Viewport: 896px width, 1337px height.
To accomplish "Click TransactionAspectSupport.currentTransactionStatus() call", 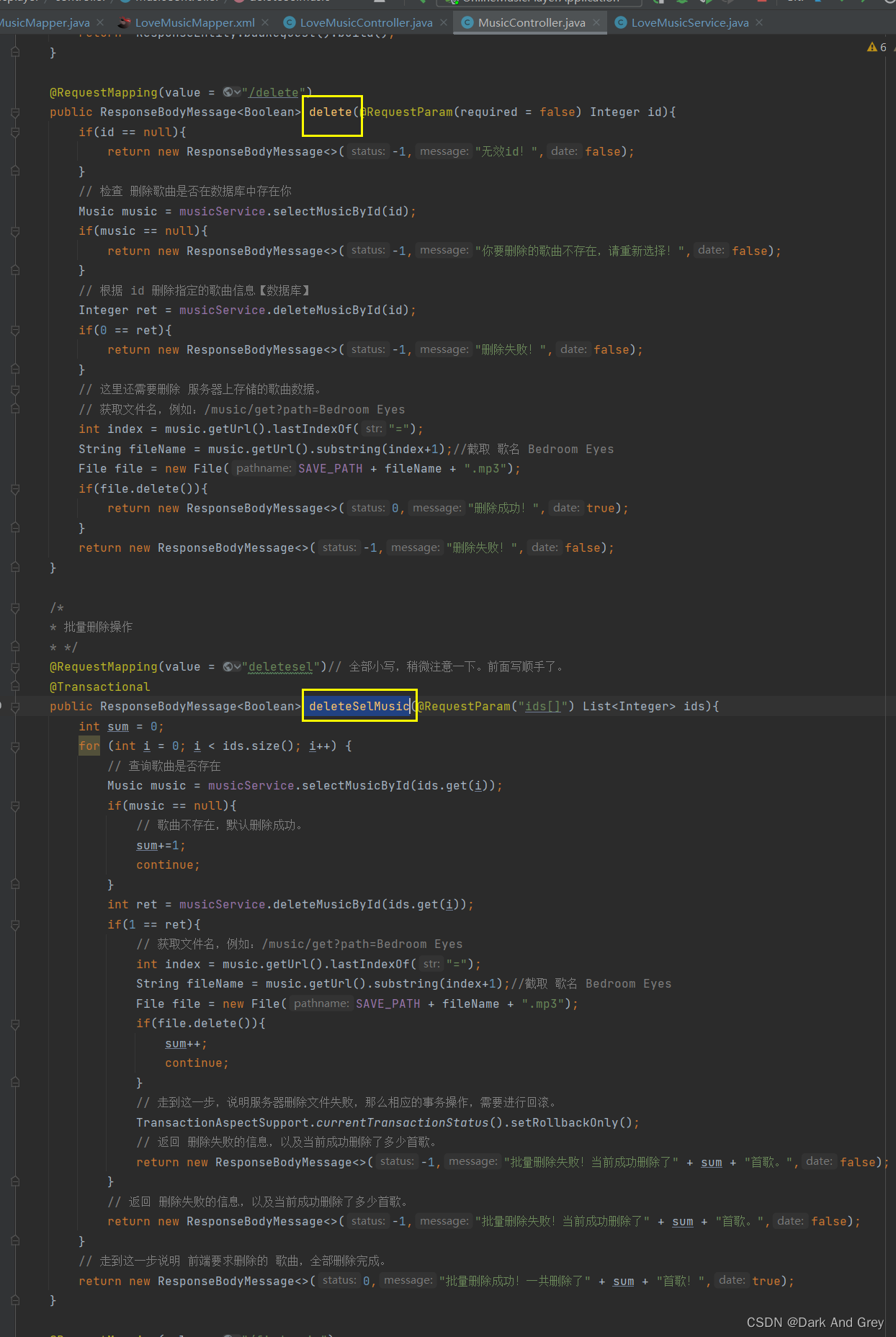I will point(320,1123).
